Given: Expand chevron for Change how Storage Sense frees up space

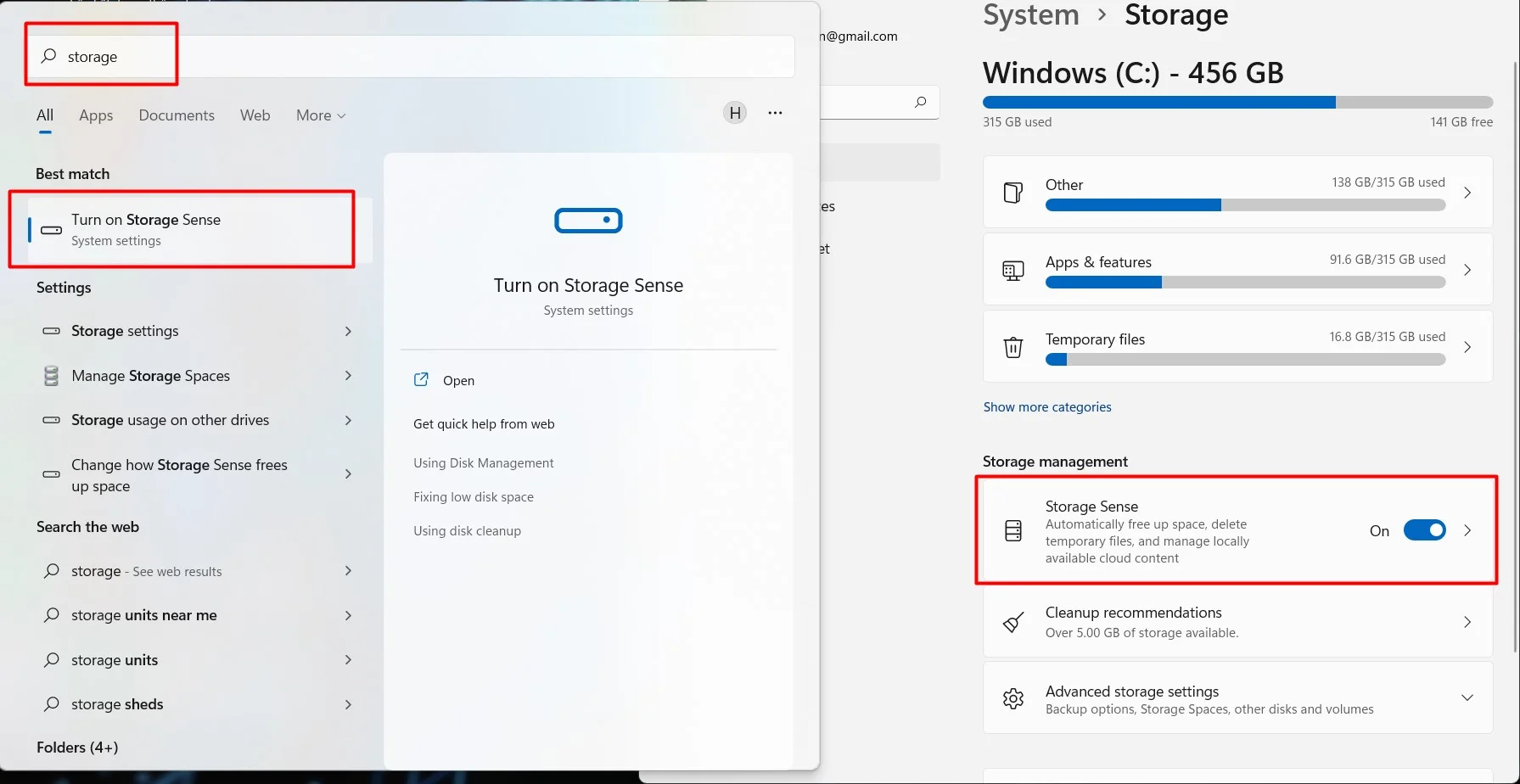Looking at the screenshot, I should pos(348,473).
